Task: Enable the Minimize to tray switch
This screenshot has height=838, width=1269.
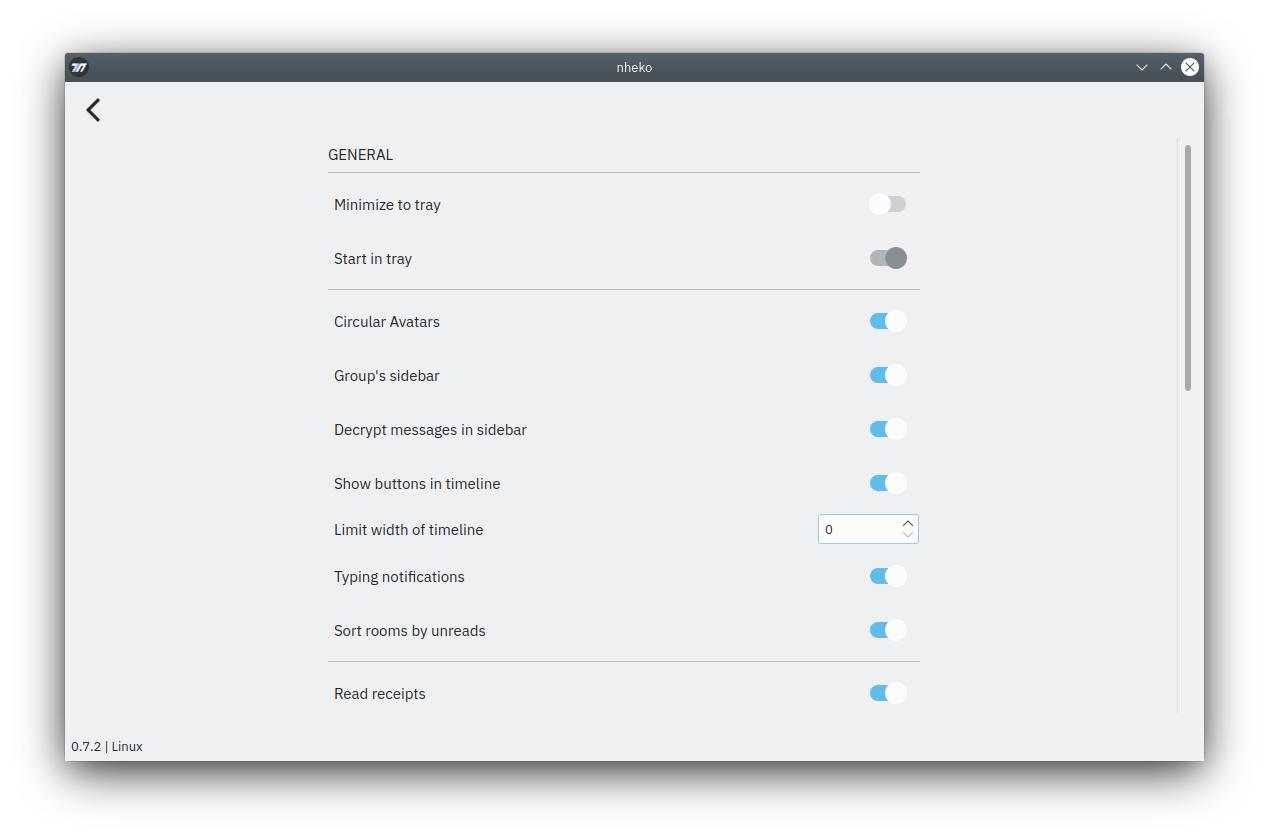Action: click(x=887, y=204)
